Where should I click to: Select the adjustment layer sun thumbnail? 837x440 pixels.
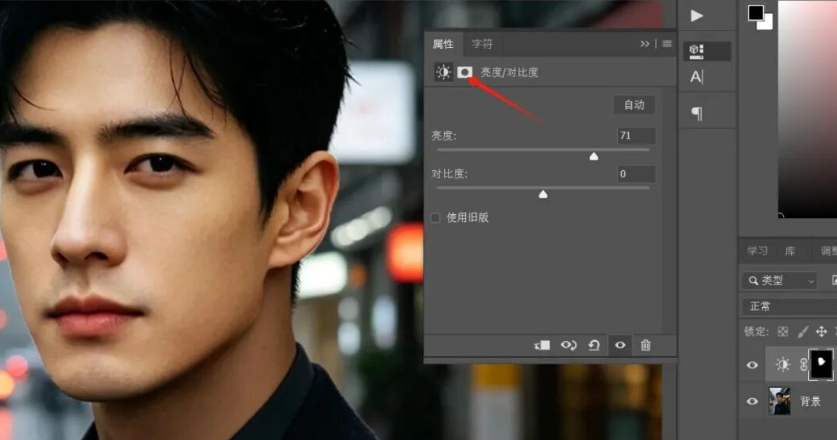pos(783,364)
